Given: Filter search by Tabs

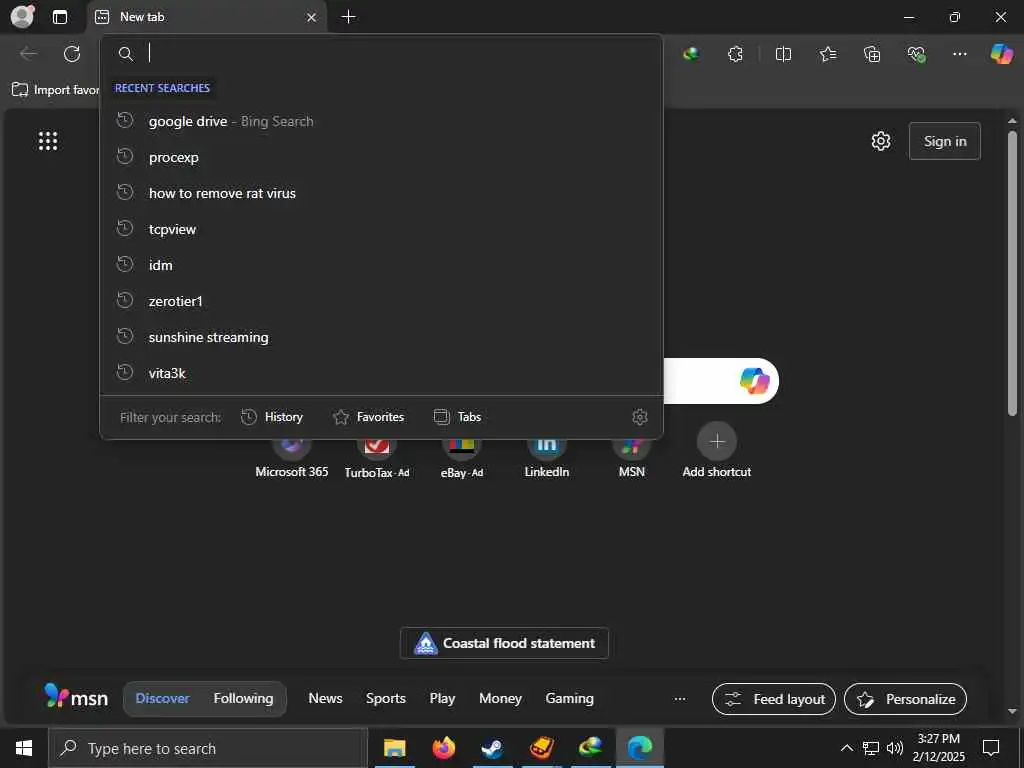Looking at the screenshot, I should point(457,417).
